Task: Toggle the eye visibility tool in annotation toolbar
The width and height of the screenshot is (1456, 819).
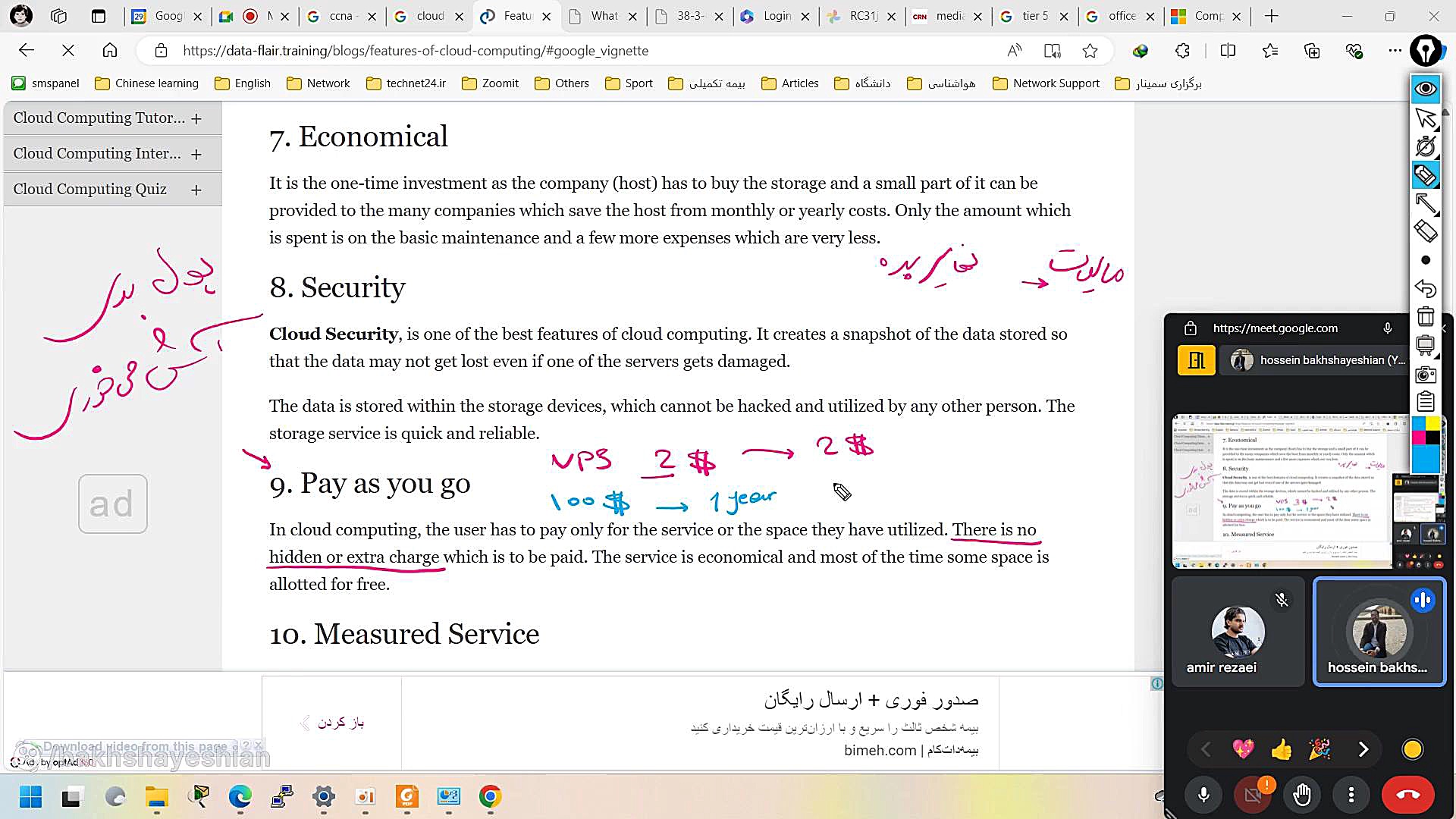Action: click(1426, 89)
